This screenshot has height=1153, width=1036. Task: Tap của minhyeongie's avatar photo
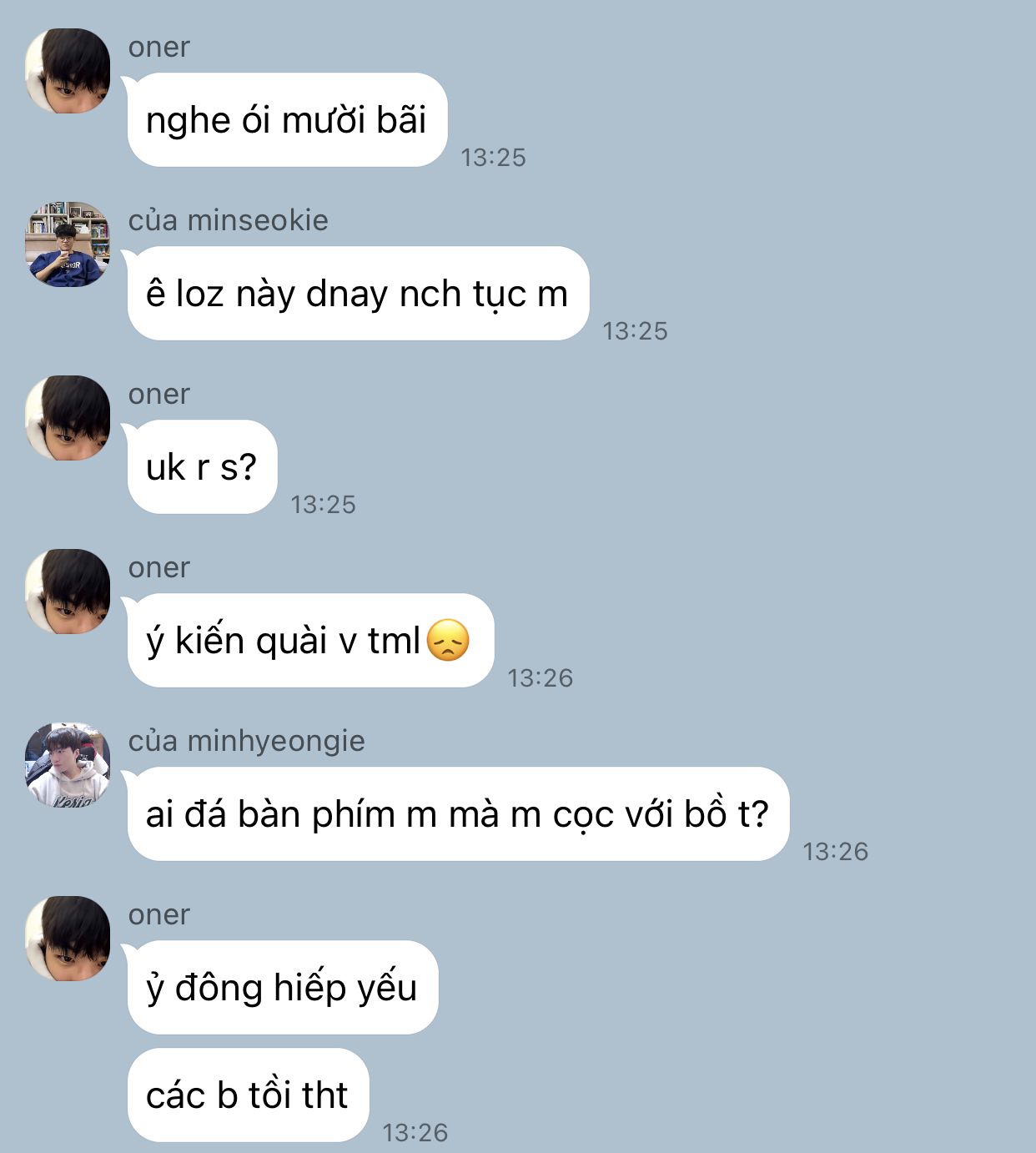(68, 765)
